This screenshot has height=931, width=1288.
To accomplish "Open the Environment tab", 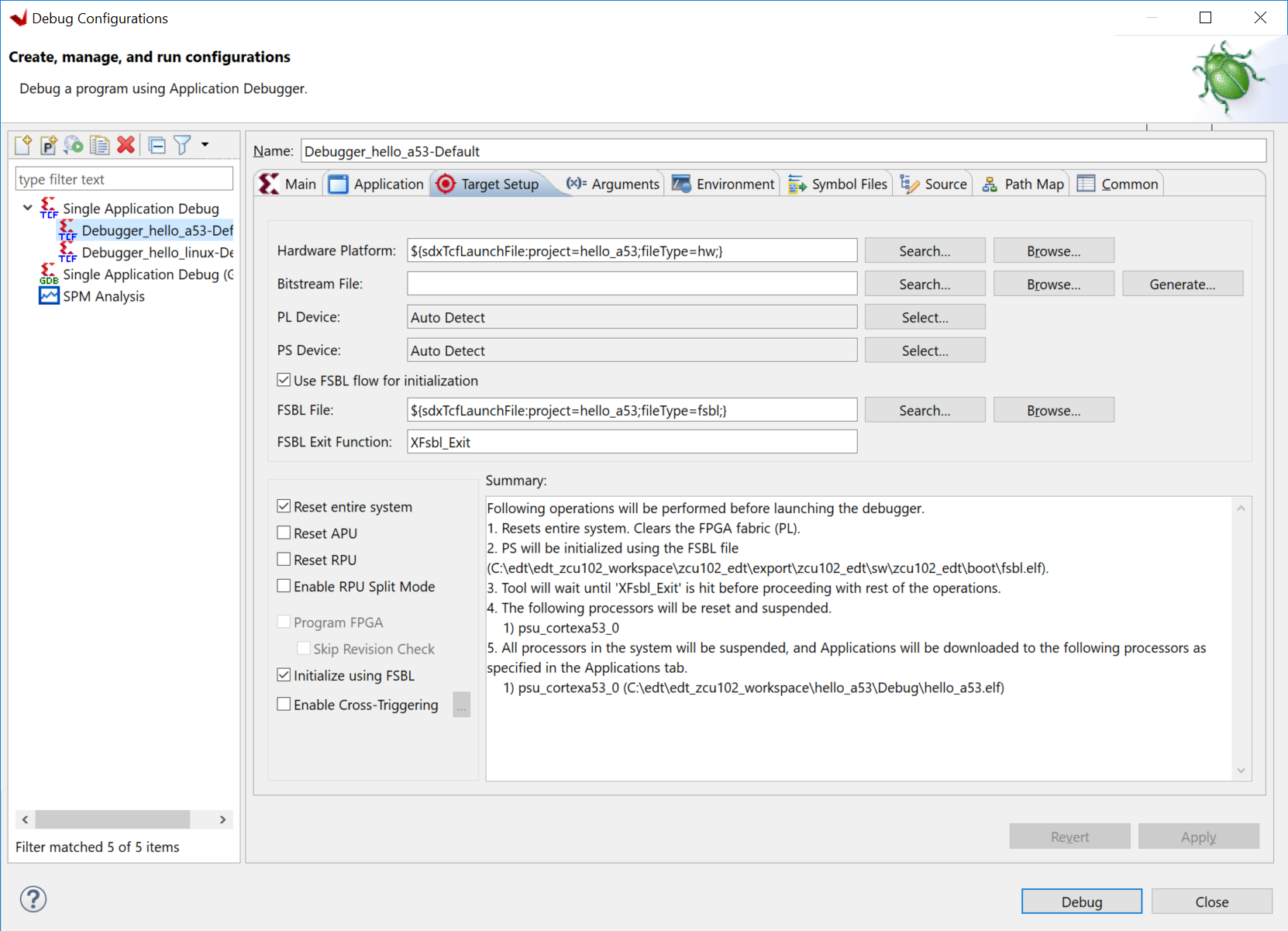I will 723,184.
